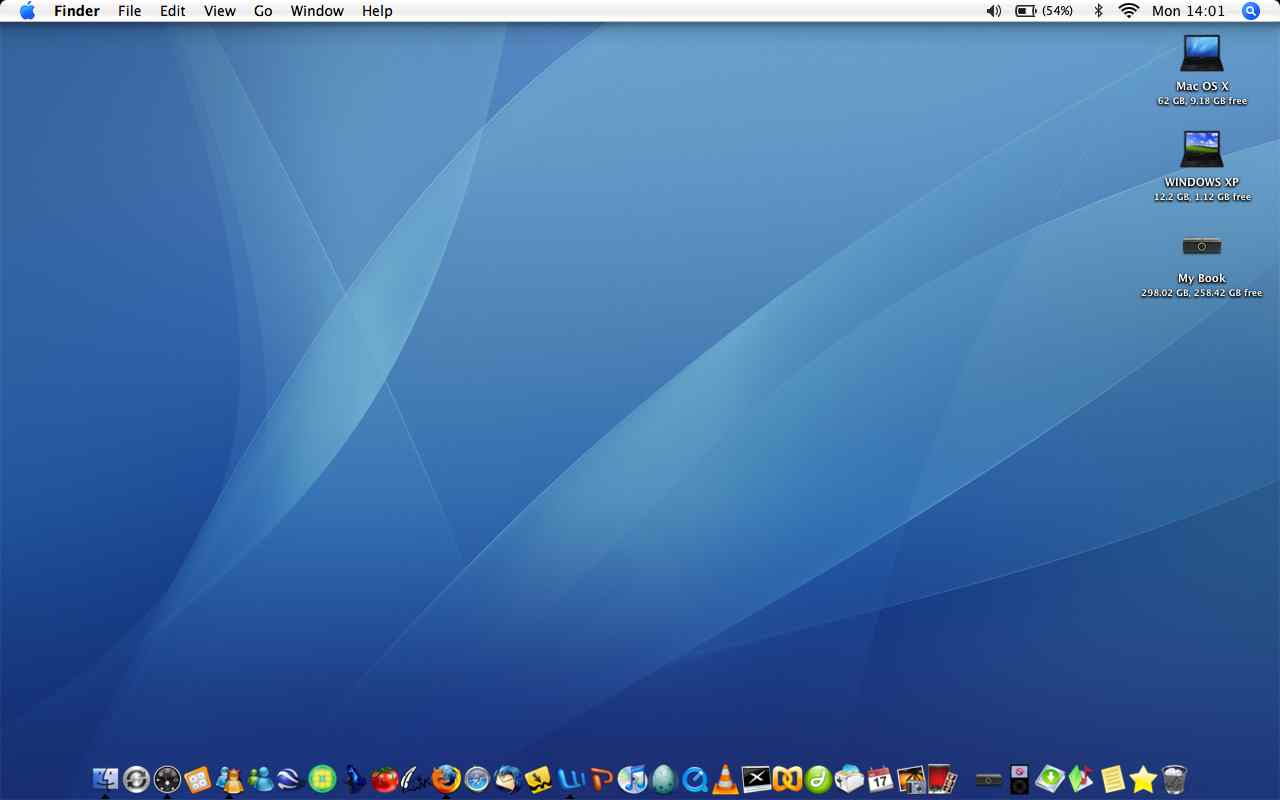The height and width of the screenshot is (800, 1280).
Task: Open the File menu
Action: click(x=130, y=11)
